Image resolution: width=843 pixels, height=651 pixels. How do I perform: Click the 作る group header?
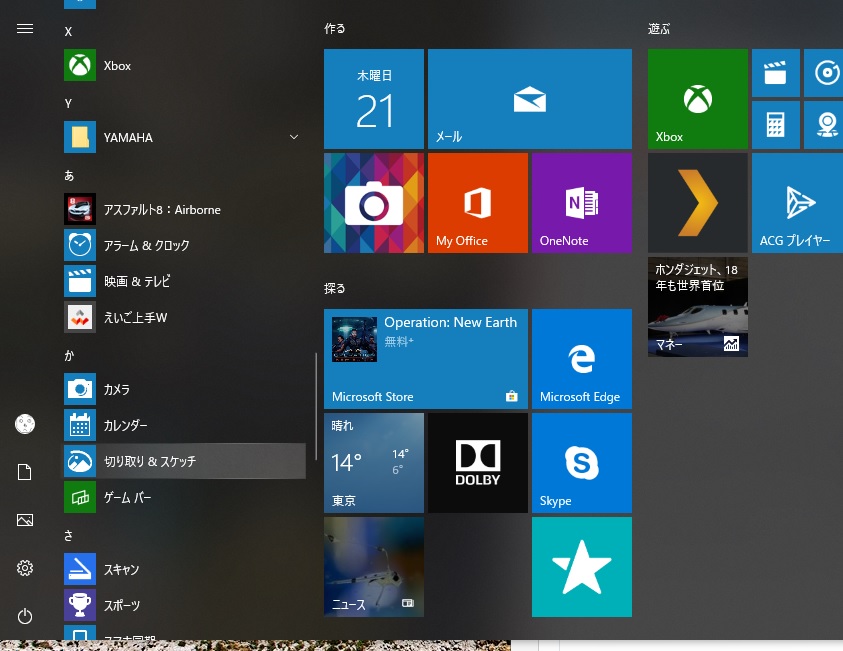[x=334, y=28]
